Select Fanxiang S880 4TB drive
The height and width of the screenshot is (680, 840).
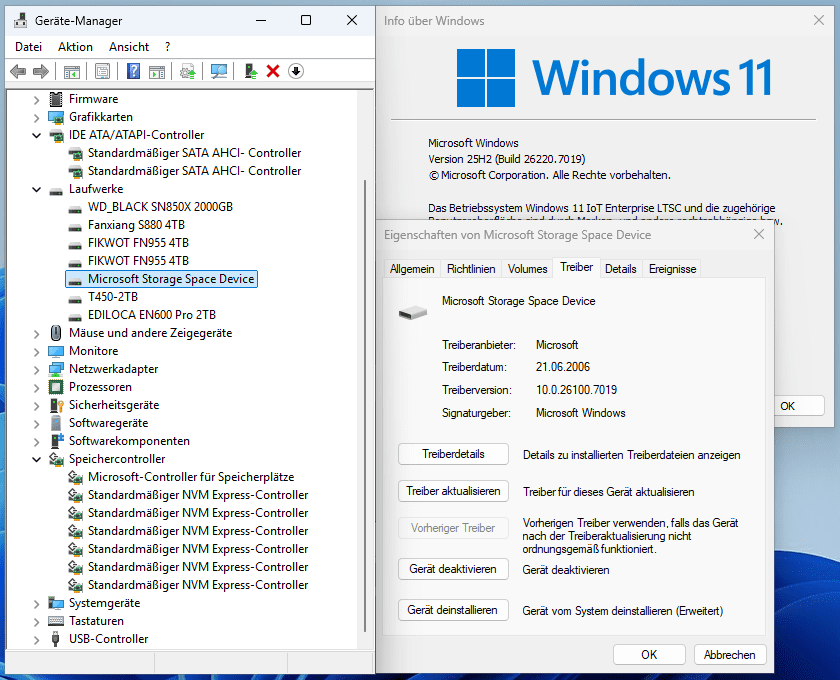click(x=136, y=225)
